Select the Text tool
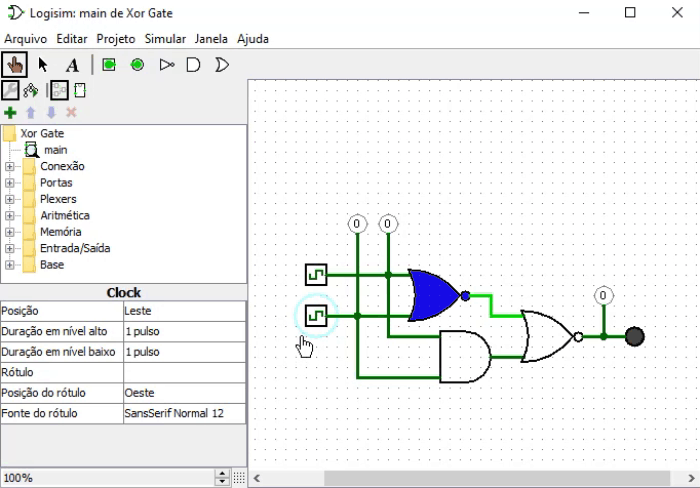700x488 pixels. pyautogui.click(x=72, y=65)
